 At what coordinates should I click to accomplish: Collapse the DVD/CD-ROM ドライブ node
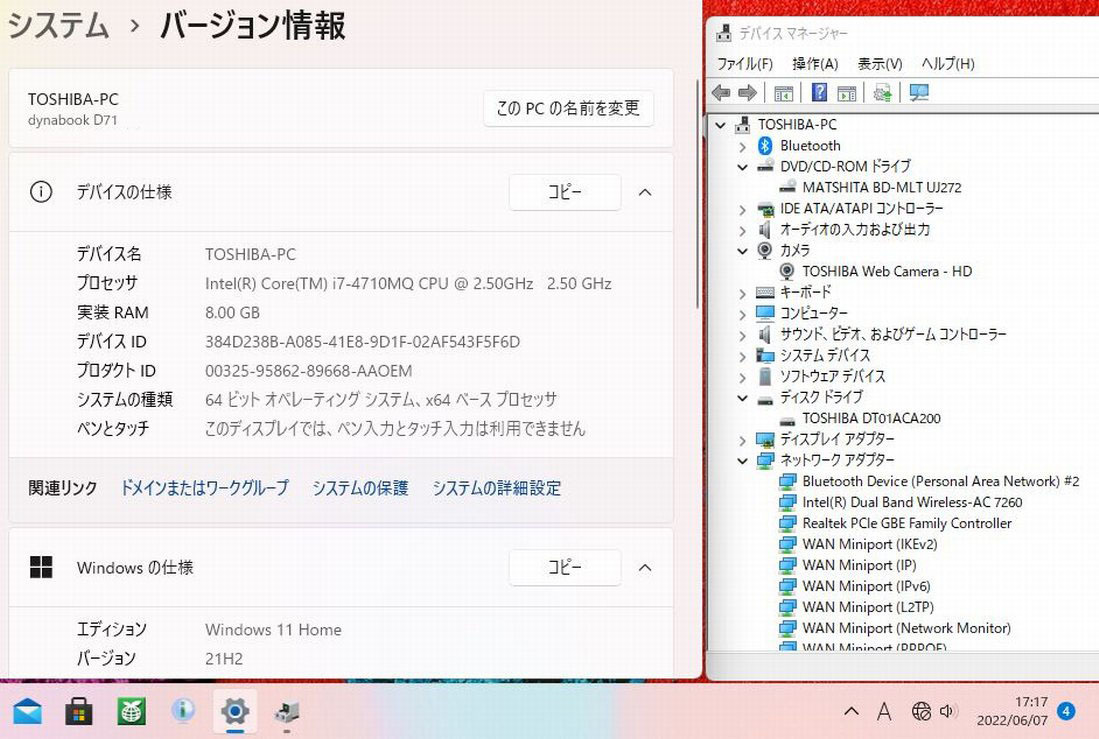coord(742,167)
